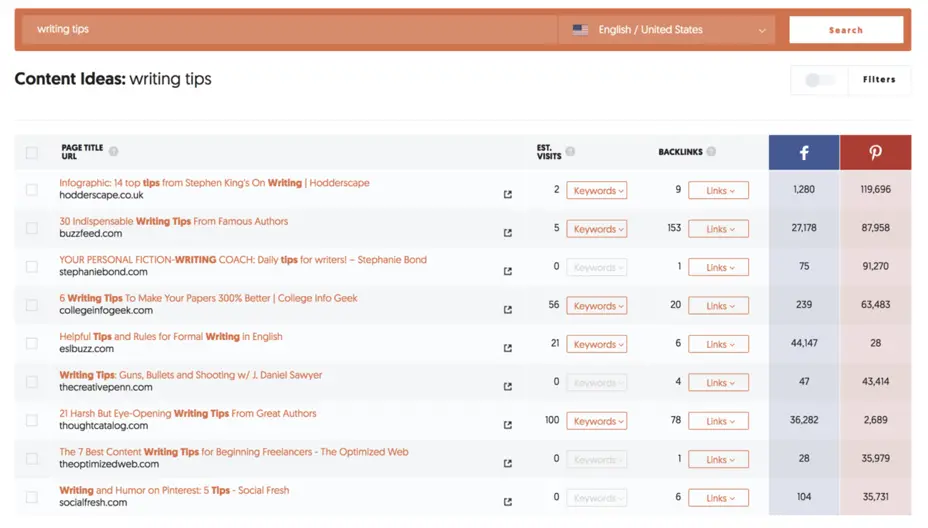Show Backlinks help info icon
The width and height of the screenshot is (928, 528).
point(711,152)
